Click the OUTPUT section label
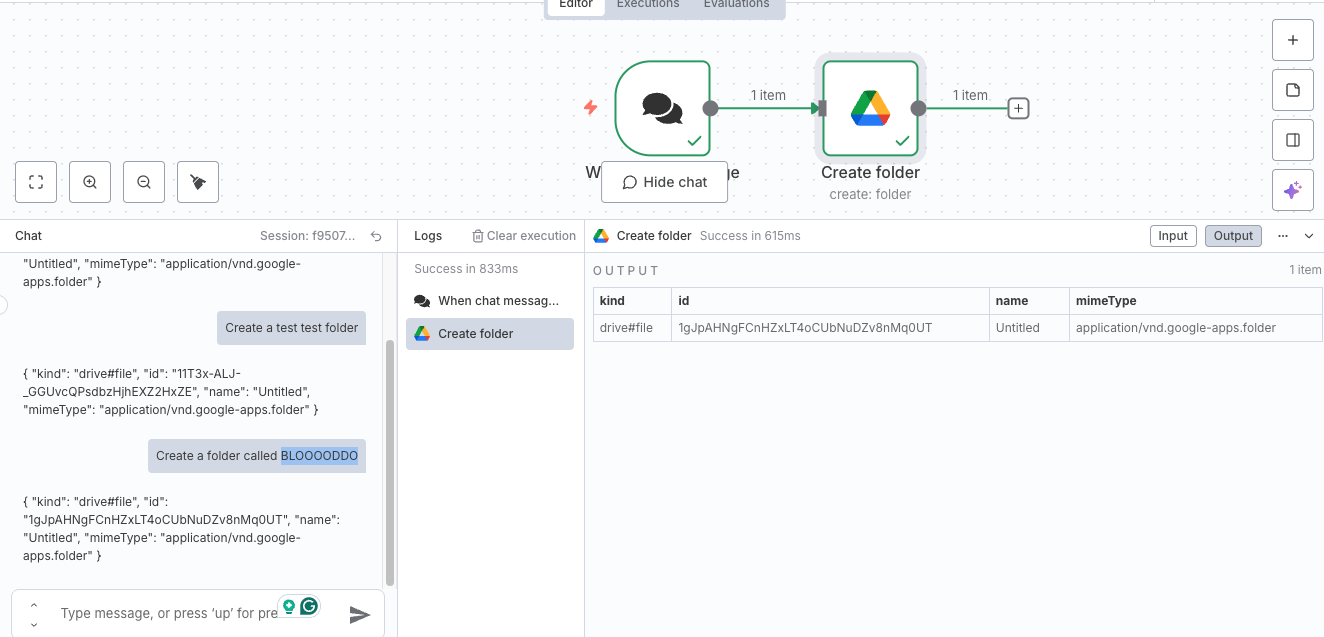The height and width of the screenshot is (637, 1324). (626, 271)
